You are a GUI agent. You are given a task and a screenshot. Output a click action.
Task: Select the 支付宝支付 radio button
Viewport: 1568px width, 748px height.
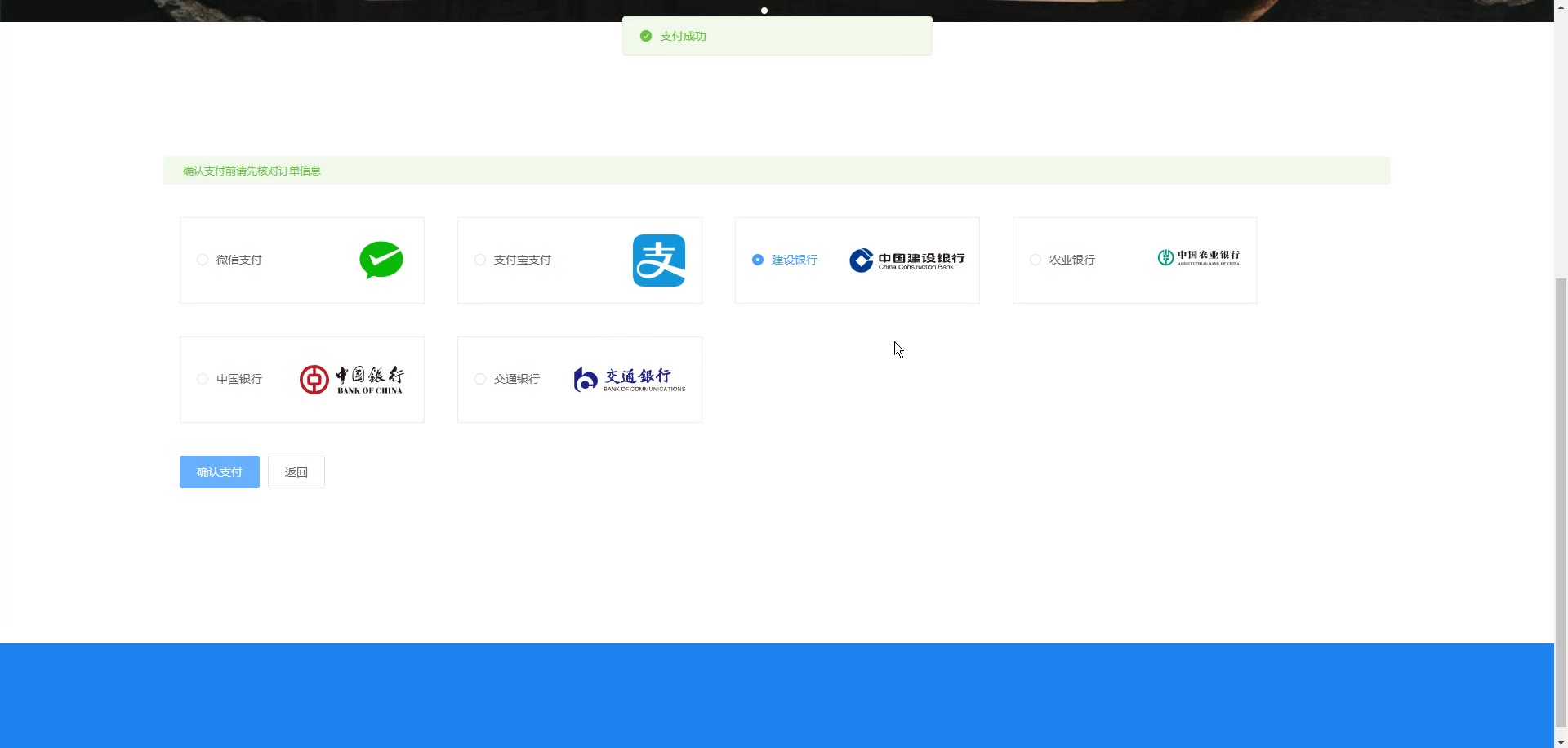click(x=480, y=260)
